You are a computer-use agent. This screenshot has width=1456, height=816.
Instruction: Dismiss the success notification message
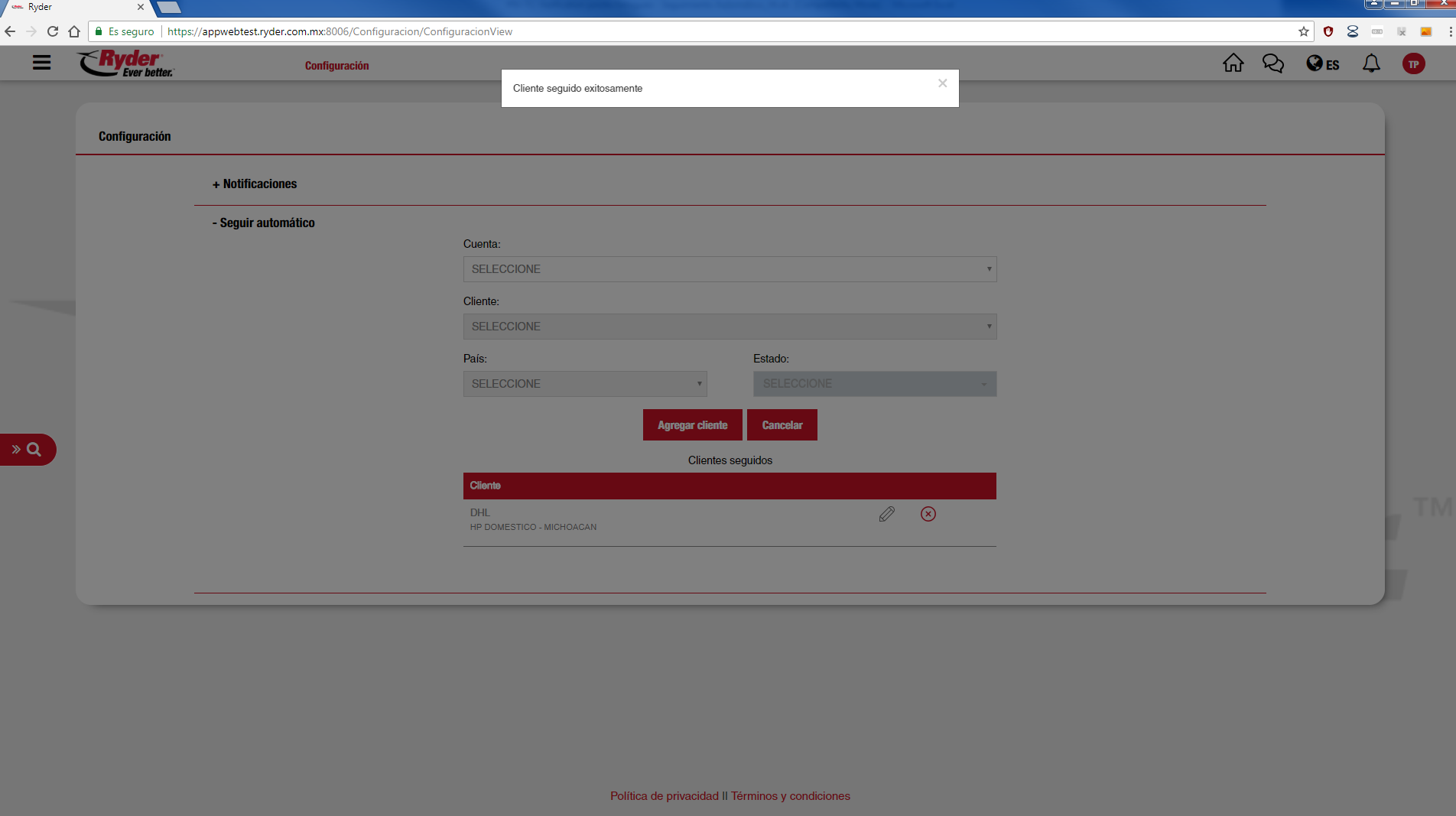942,83
